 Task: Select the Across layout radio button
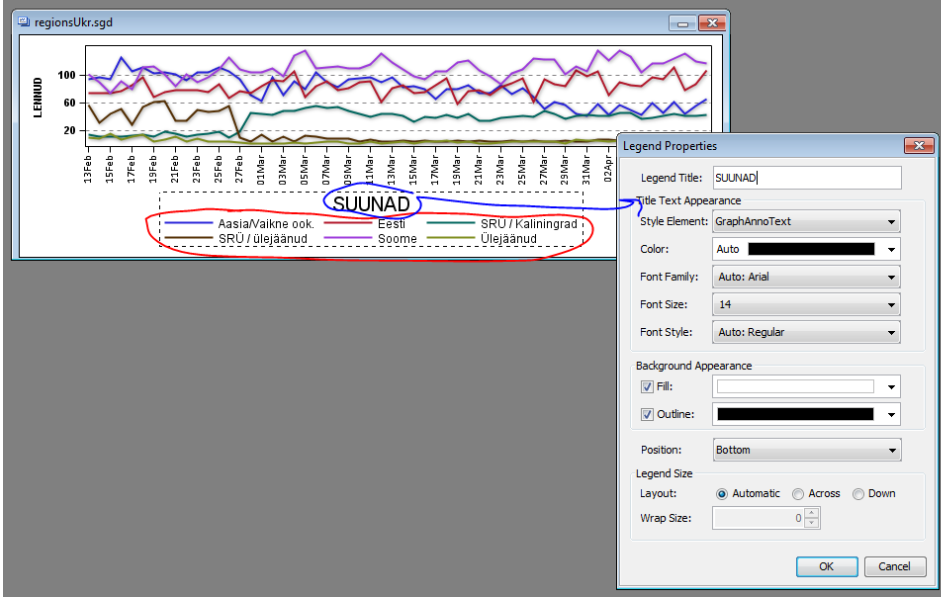(x=797, y=493)
